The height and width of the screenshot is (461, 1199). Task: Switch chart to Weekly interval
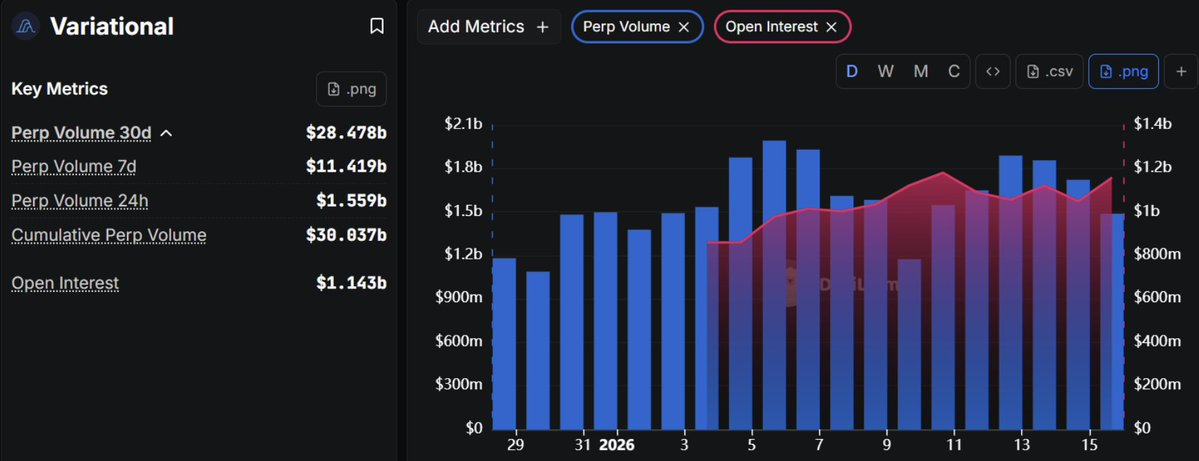click(x=886, y=71)
